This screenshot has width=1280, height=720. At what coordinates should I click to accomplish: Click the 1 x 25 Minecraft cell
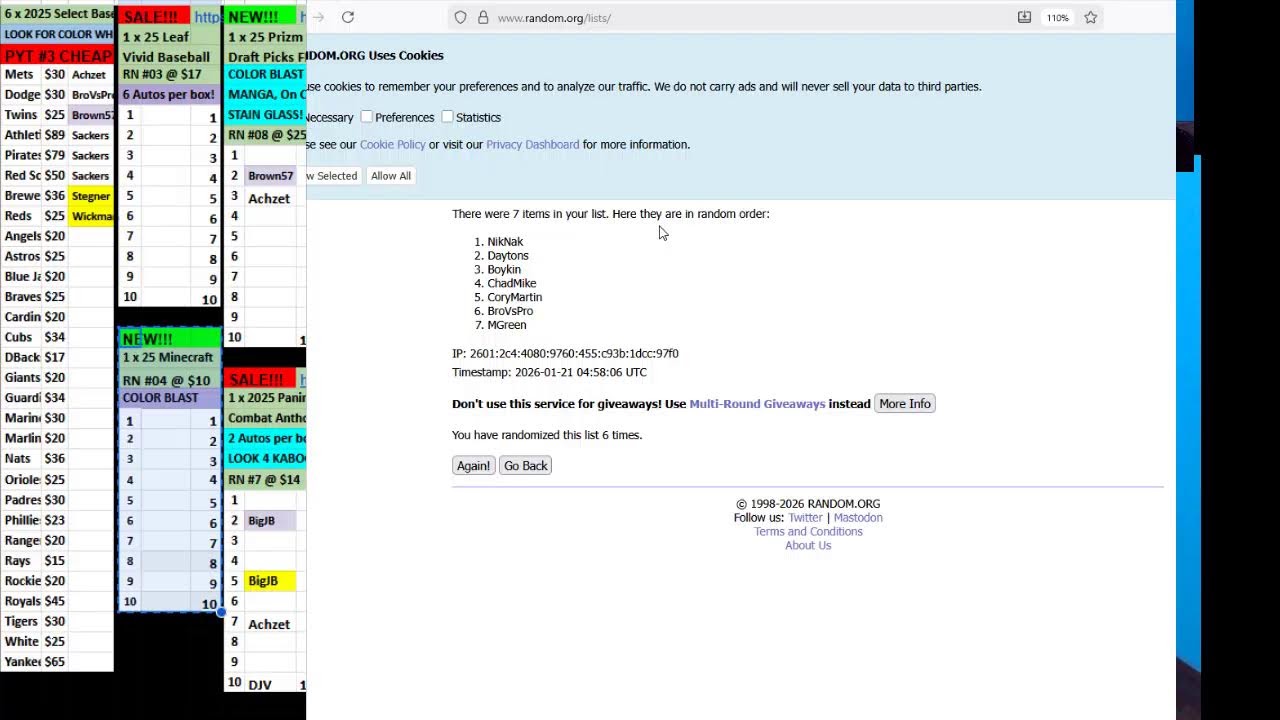(169, 358)
